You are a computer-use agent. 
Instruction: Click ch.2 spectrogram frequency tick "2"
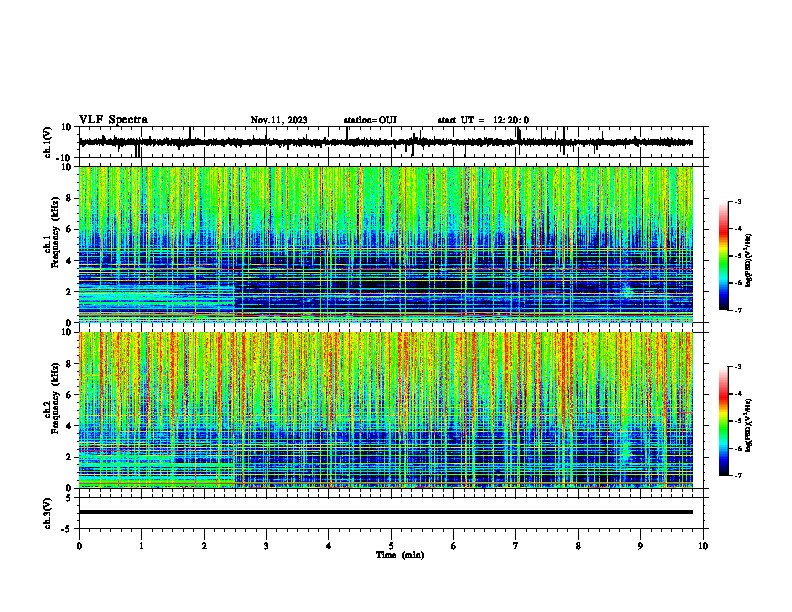tap(69, 457)
